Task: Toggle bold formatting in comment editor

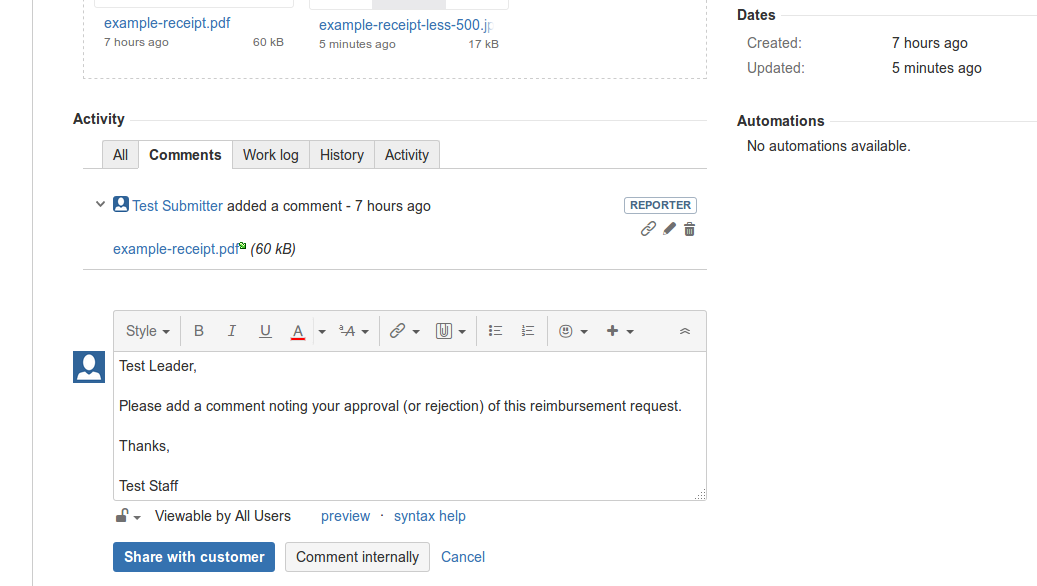Action: 199,331
